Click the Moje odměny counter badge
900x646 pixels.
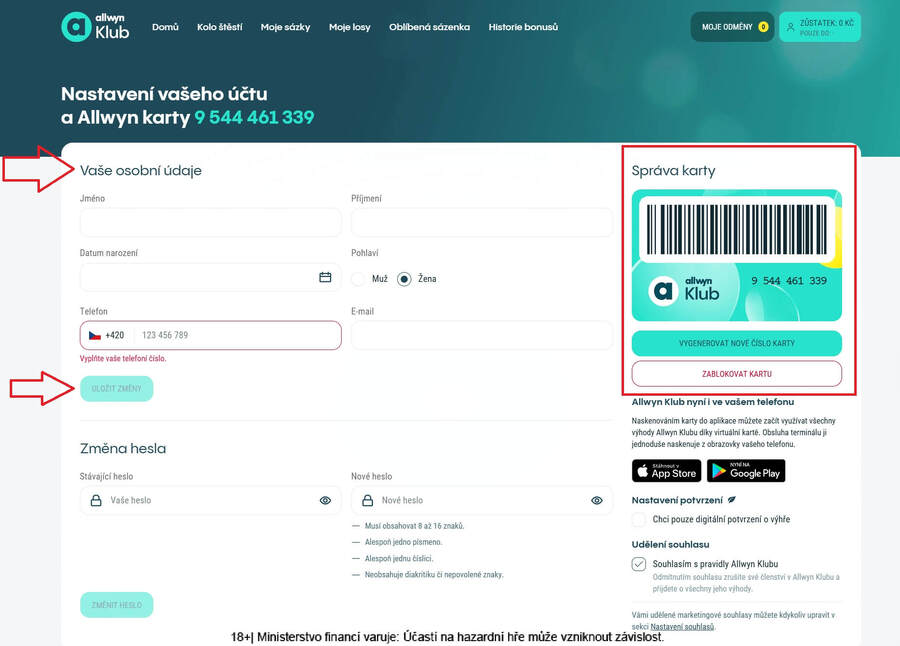pos(763,27)
